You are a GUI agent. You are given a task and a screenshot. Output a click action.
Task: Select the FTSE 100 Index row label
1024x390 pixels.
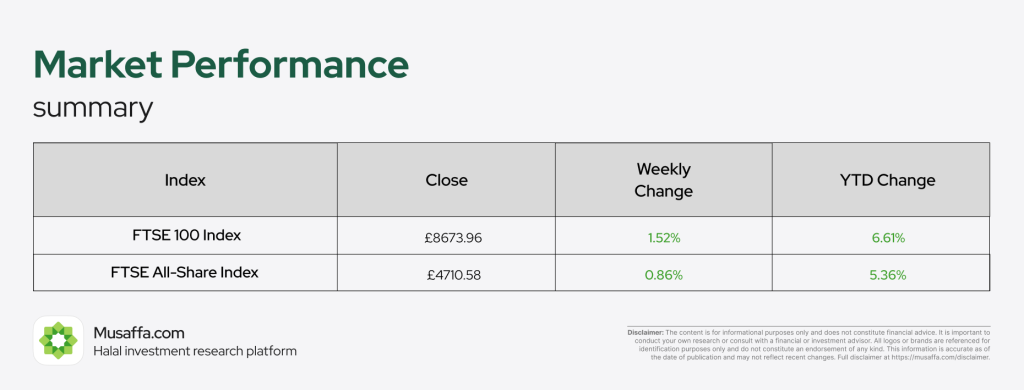click(x=186, y=235)
